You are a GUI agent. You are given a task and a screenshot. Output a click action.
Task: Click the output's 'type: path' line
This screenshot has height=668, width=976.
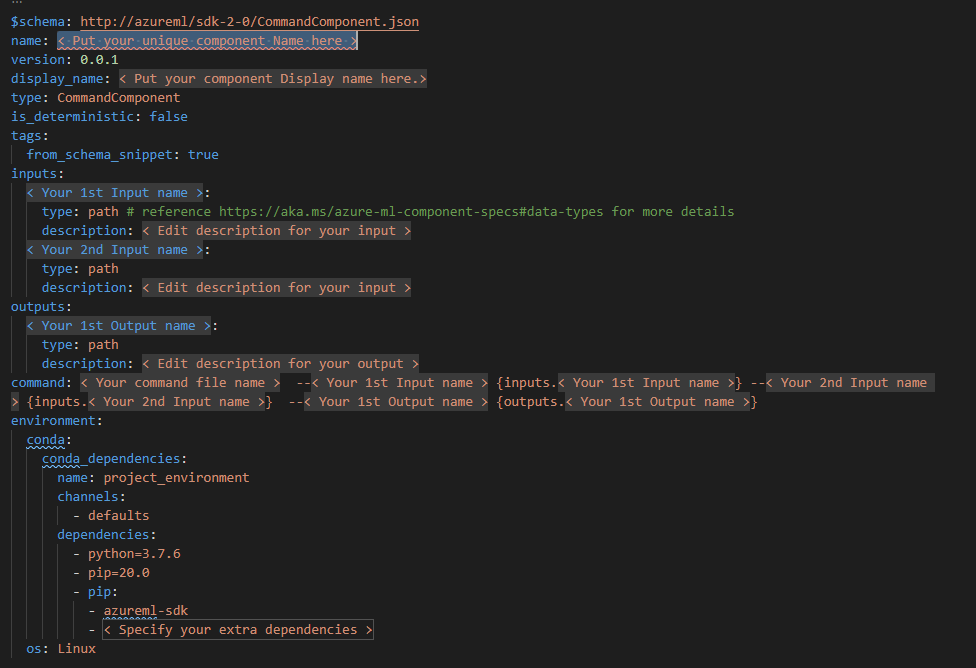pos(80,345)
